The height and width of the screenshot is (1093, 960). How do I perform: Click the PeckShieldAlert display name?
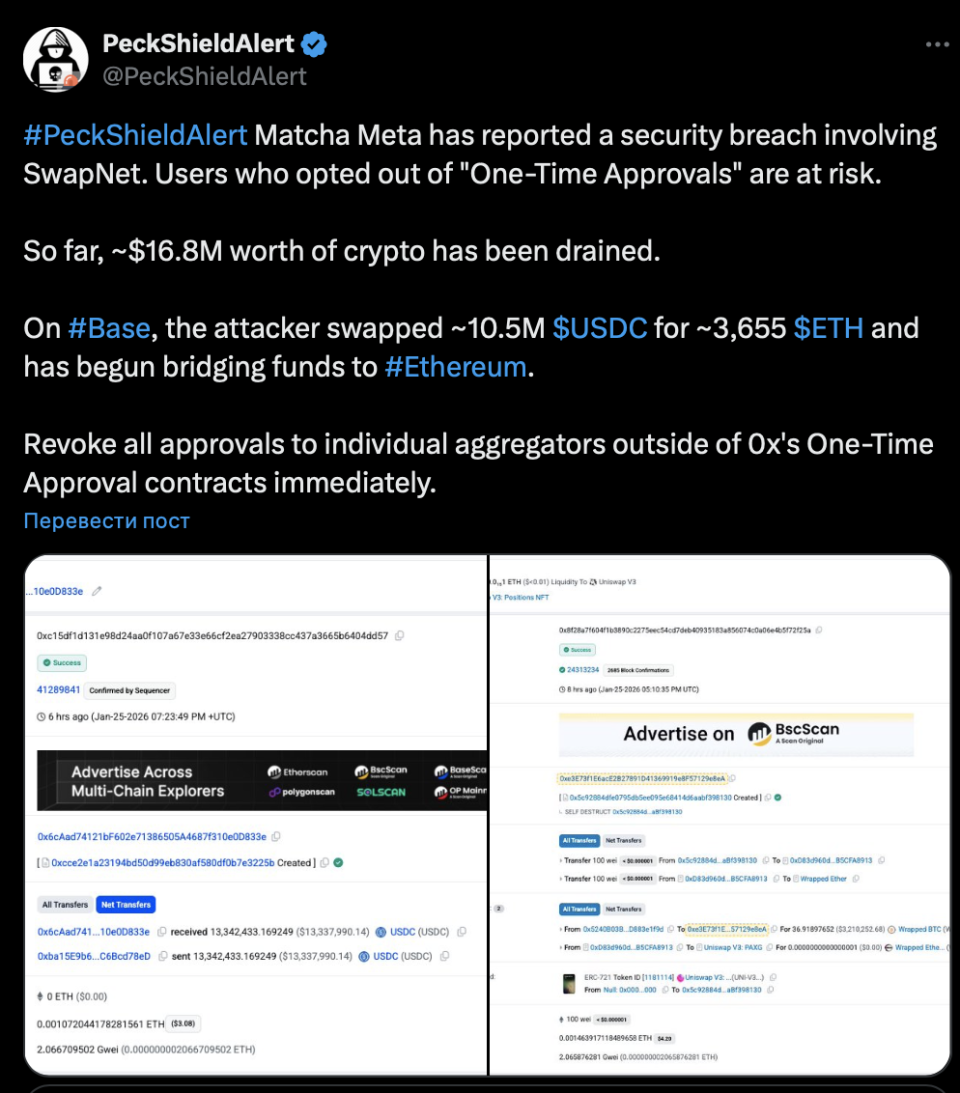[x=199, y=44]
